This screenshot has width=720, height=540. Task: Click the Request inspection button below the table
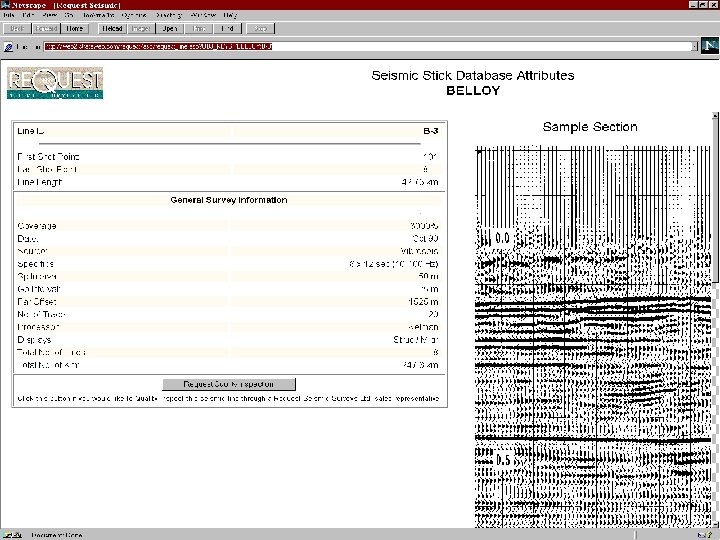tap(229, 384)
